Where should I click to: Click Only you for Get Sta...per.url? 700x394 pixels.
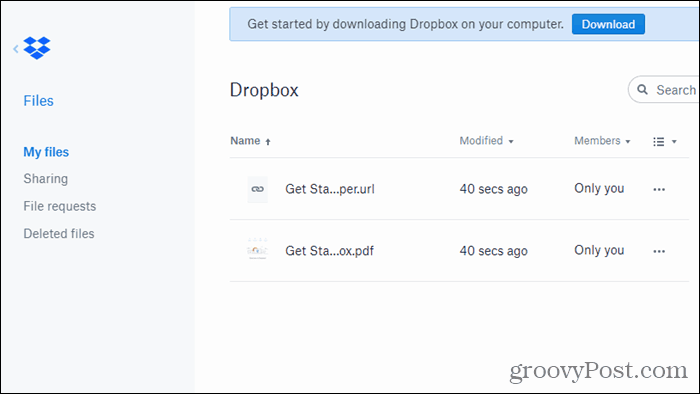pos(599,189)
